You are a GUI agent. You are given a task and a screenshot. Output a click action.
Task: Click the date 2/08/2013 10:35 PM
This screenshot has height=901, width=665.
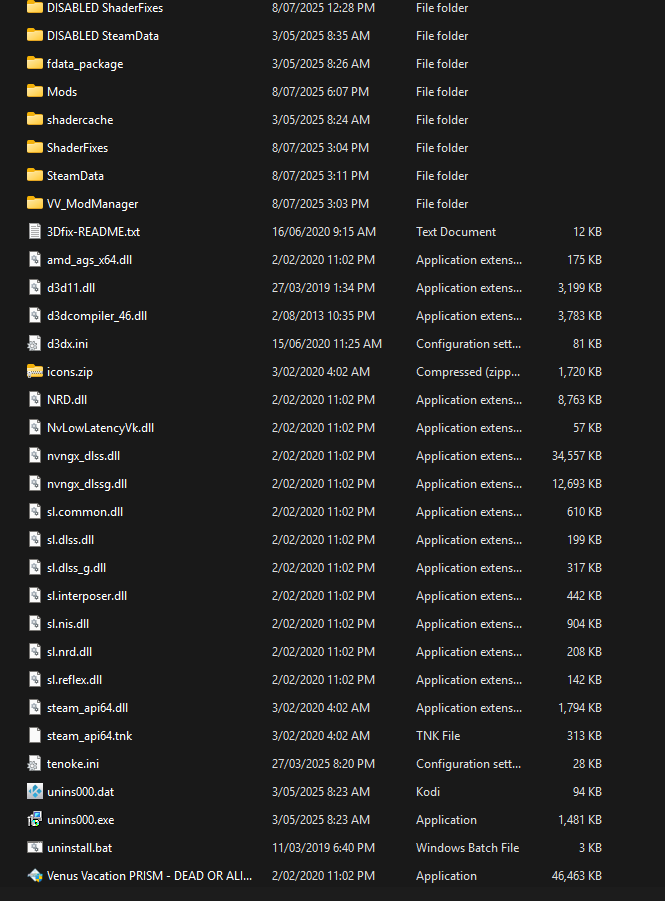point(323,315)
